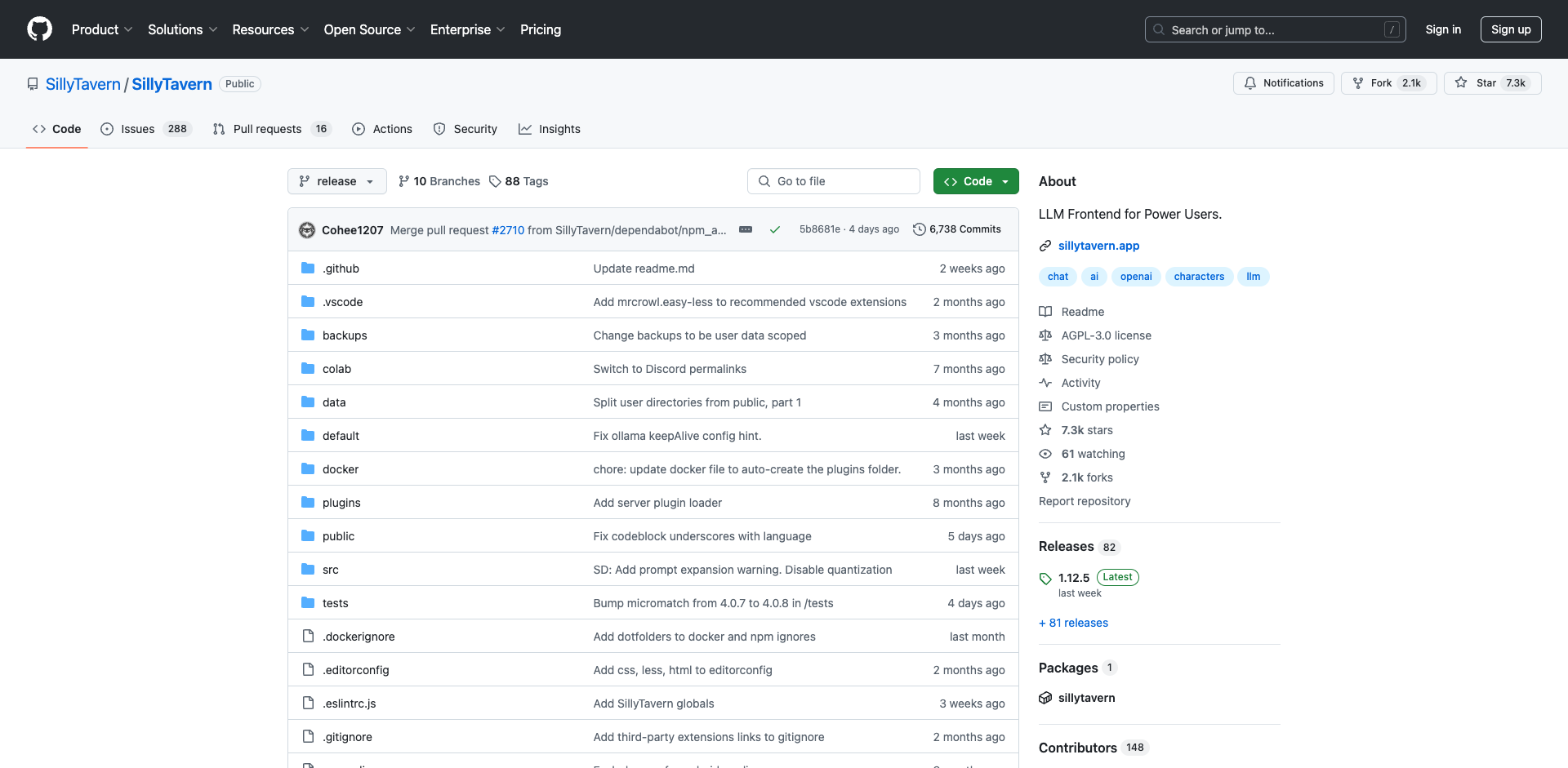Click the Notifications bell icon
This screenshot has height=768, width=1568.
tap(1250, 83)
